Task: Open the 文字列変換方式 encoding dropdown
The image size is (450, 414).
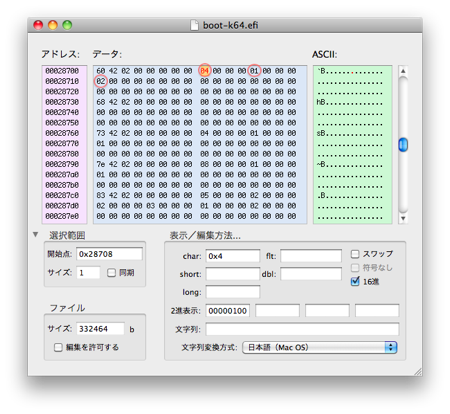Action: 320,347
